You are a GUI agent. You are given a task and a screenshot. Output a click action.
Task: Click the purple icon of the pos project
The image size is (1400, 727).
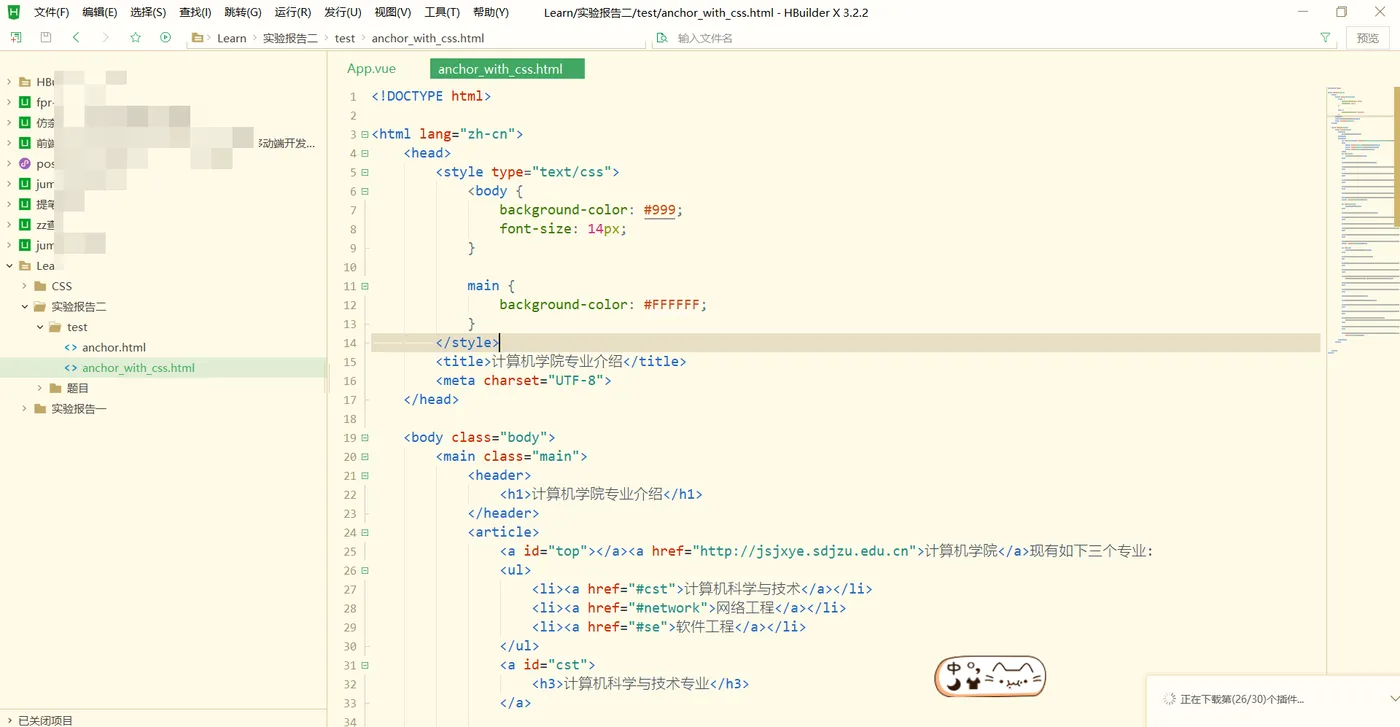pyautogui.click(x=25, y=163)
